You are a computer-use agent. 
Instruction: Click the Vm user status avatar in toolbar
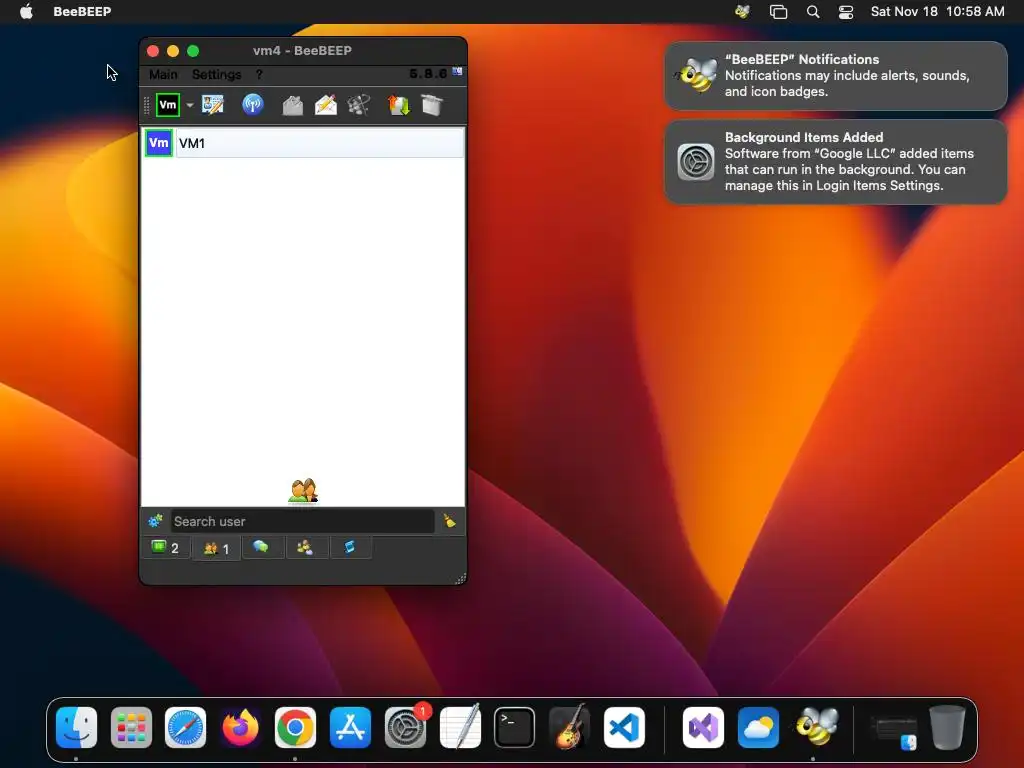tap(168, 104)
